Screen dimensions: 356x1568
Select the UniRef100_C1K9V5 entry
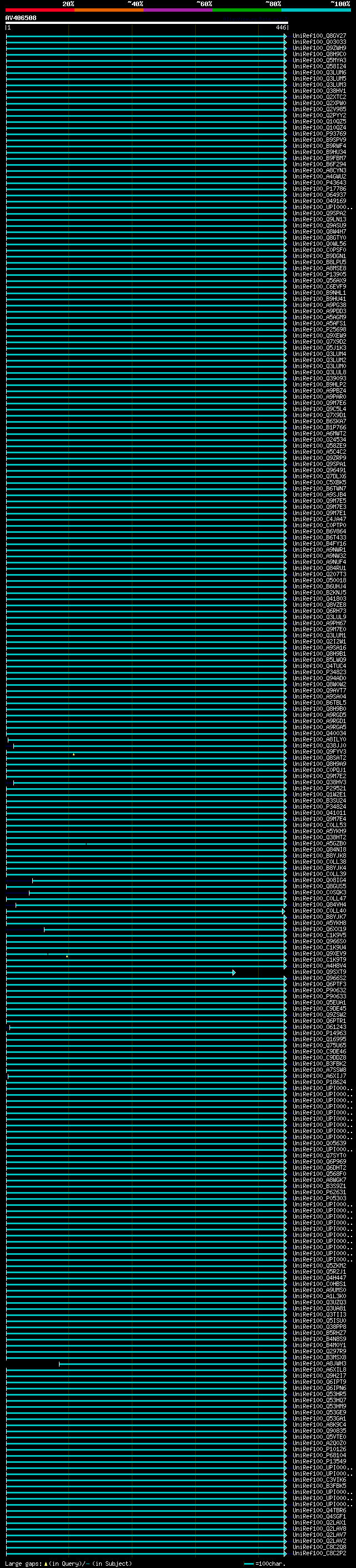(x=319, y=936)
